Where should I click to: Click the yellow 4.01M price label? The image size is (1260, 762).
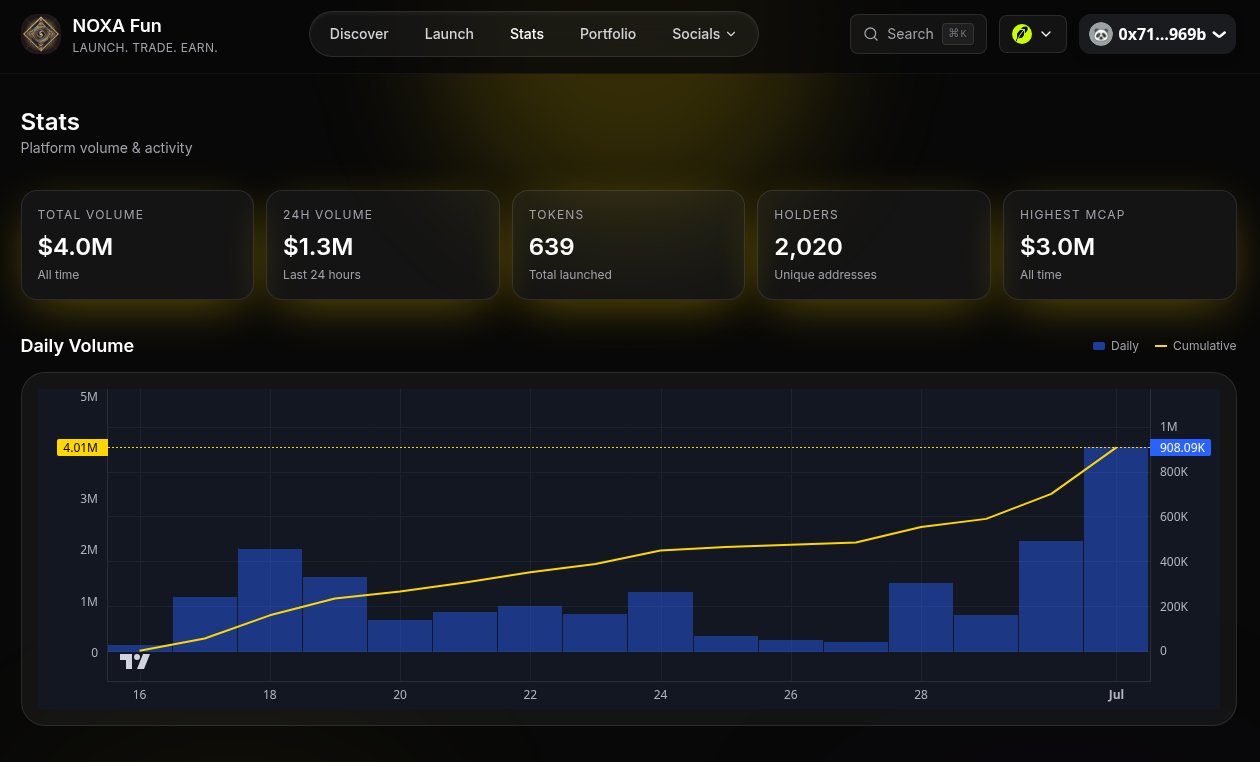(82, 448)
